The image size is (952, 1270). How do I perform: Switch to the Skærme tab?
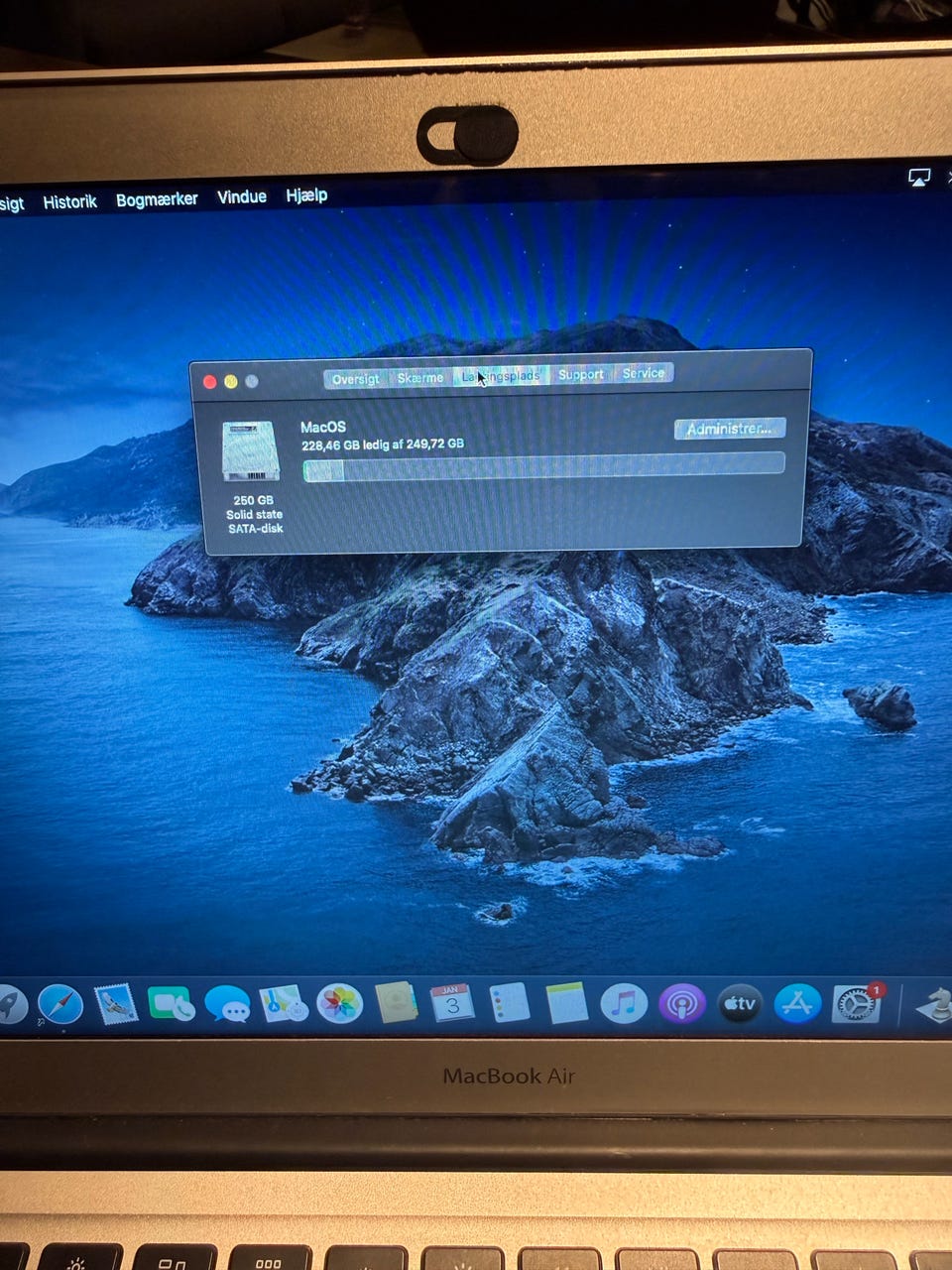pyautogui.click(x=420, y=377)
